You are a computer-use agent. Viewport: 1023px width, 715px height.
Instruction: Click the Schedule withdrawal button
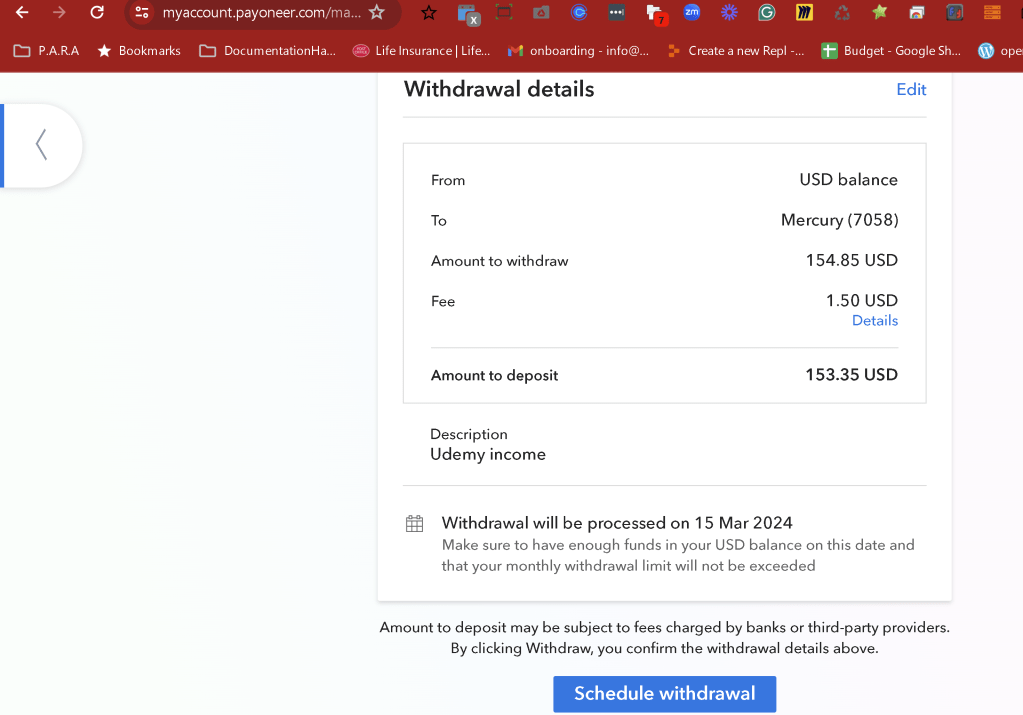664,693
